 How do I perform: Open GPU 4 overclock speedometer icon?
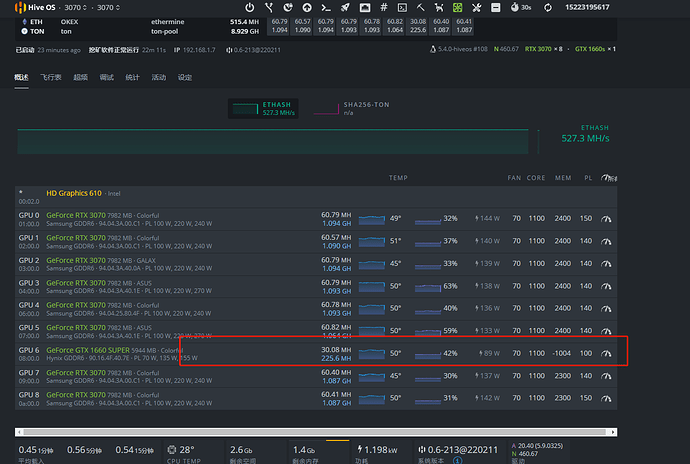pyautogui.click(x=606, y=309)
